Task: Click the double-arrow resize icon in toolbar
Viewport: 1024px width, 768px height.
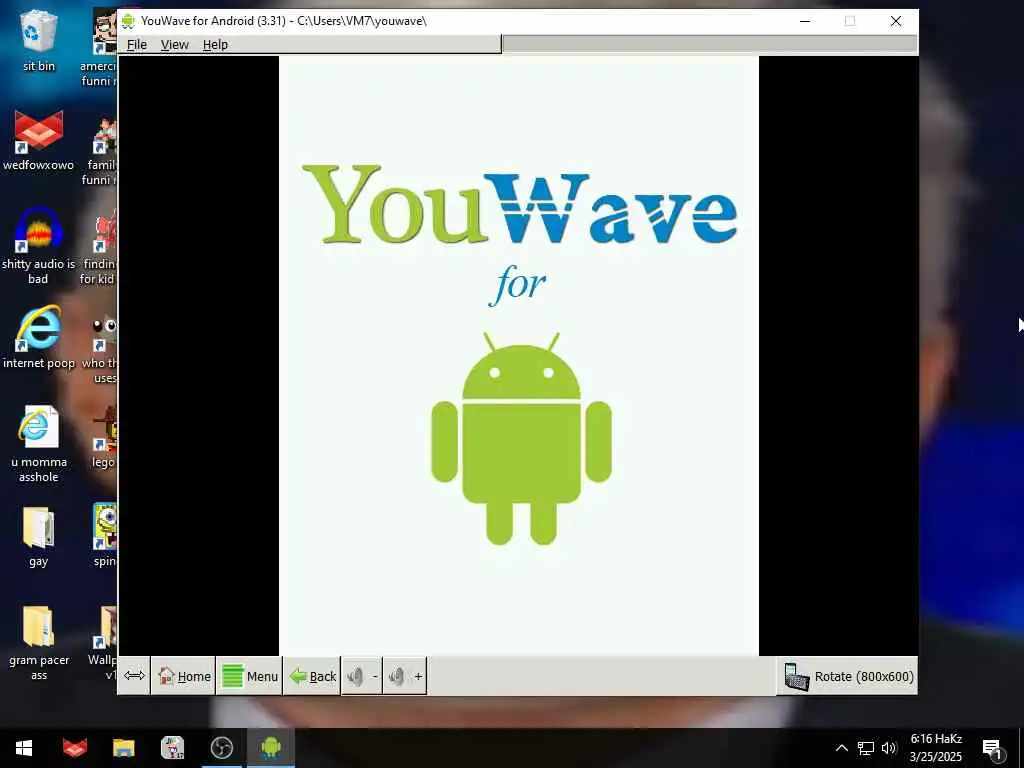Action: tap(134, 675)
